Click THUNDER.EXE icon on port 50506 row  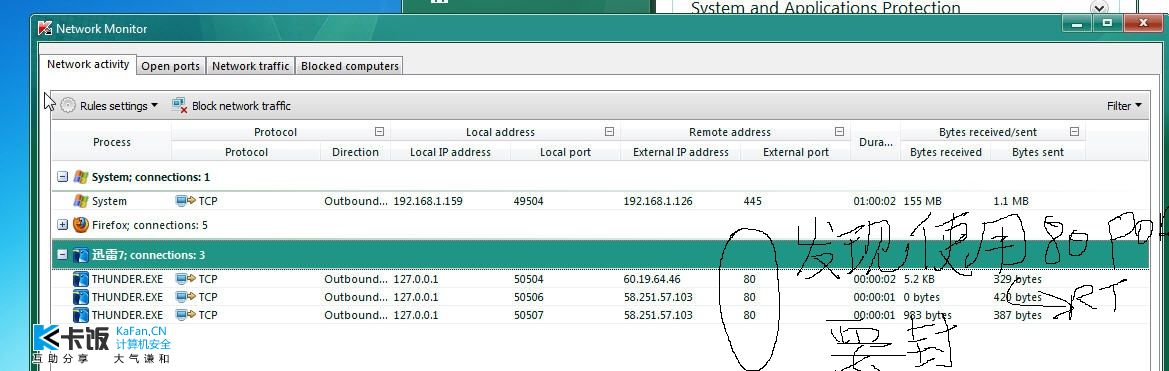pyautogui.click(x=81, y=297)
